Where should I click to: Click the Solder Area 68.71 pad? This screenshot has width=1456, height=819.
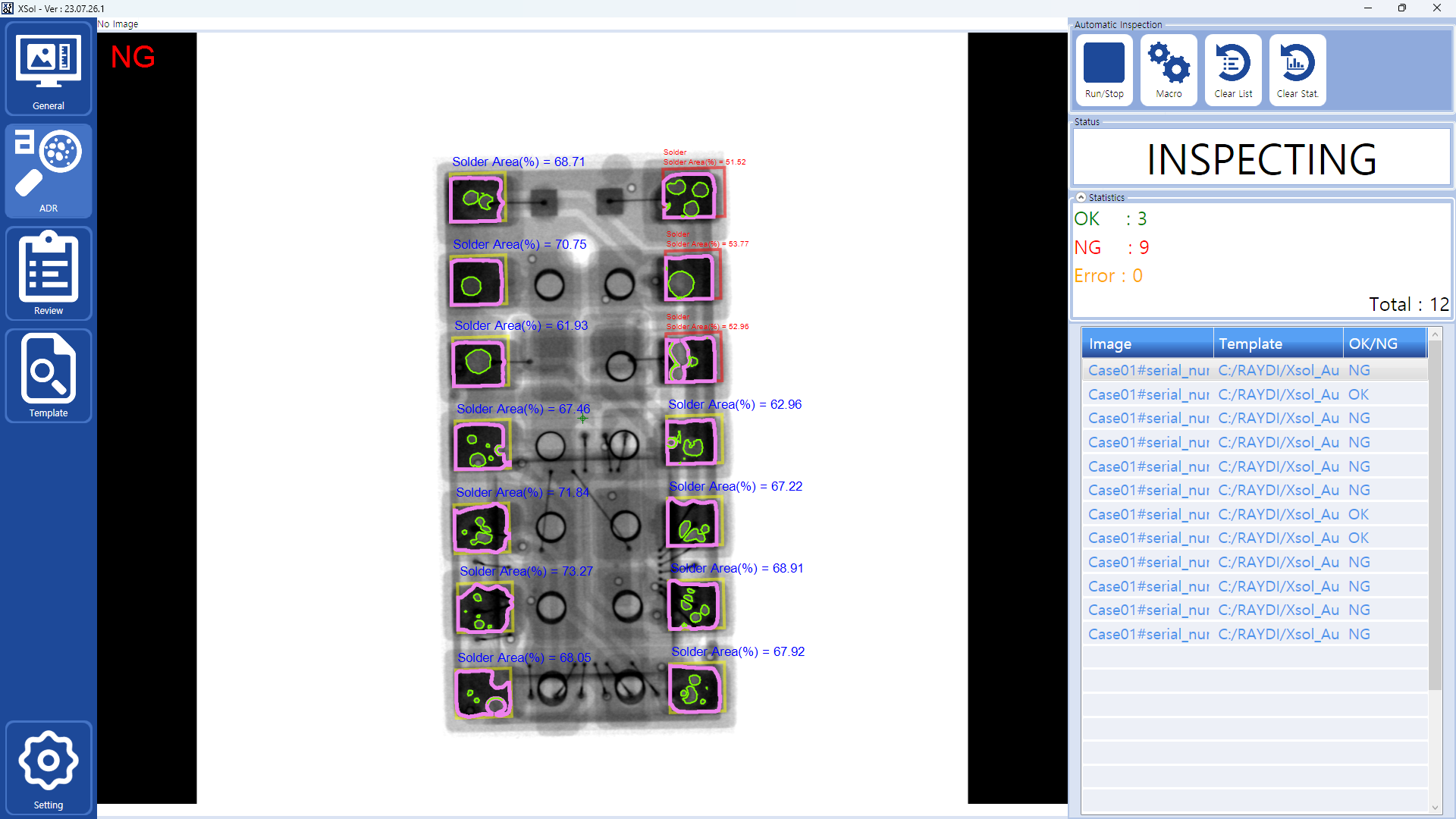pyautogui.click(x=478, y=199)
